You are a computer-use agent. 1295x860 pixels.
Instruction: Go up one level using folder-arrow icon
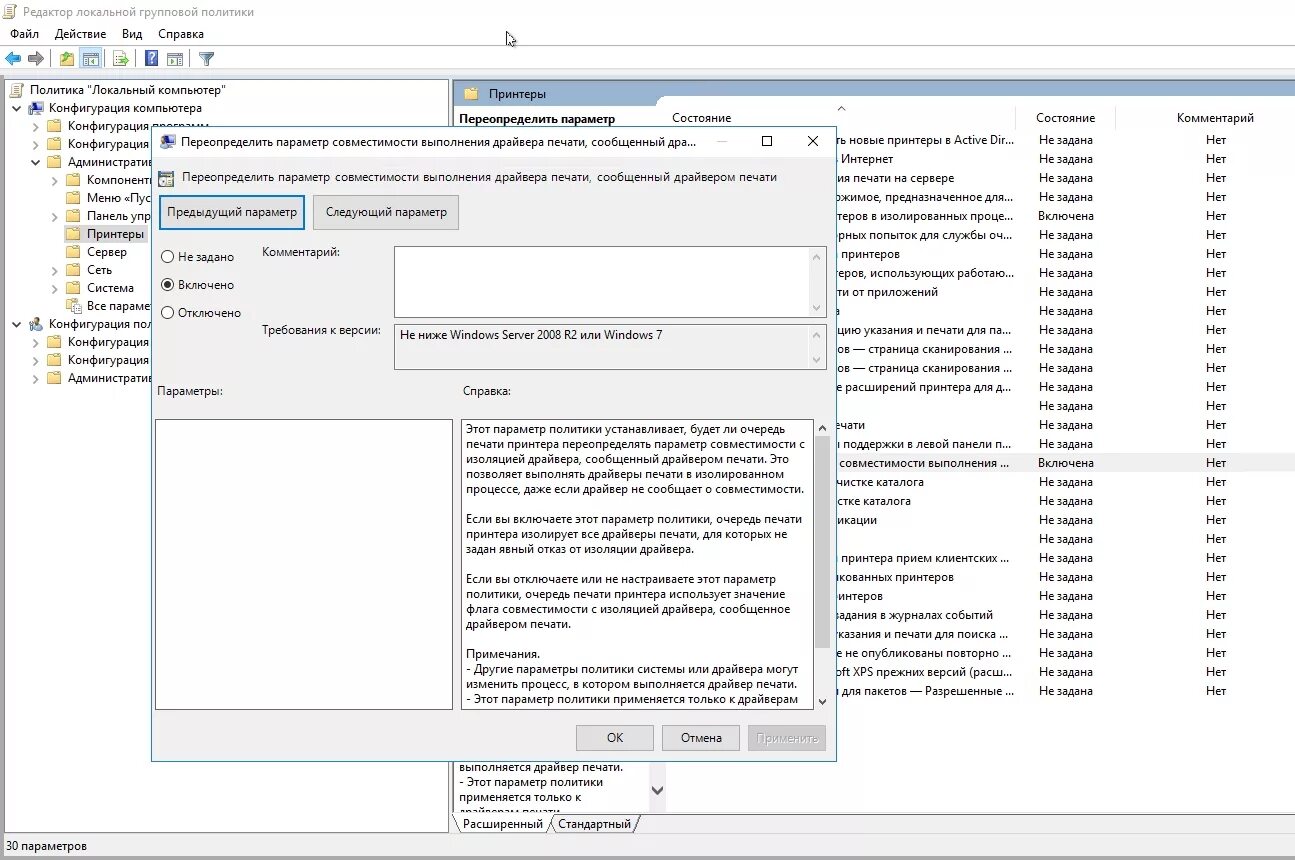coord(67,59)
